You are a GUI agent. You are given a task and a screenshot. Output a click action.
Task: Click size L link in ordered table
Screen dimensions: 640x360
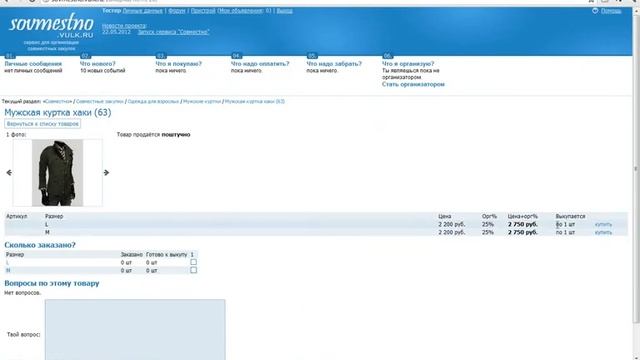point(7,262)
